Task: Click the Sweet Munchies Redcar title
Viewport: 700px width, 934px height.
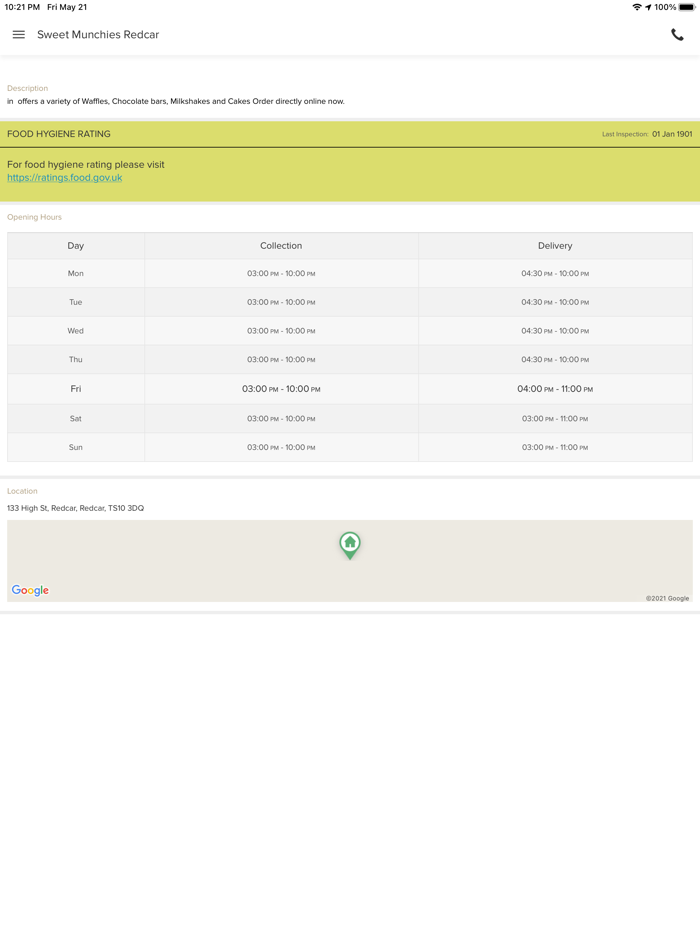Action: pyautogui.click(x=98, y=35)
